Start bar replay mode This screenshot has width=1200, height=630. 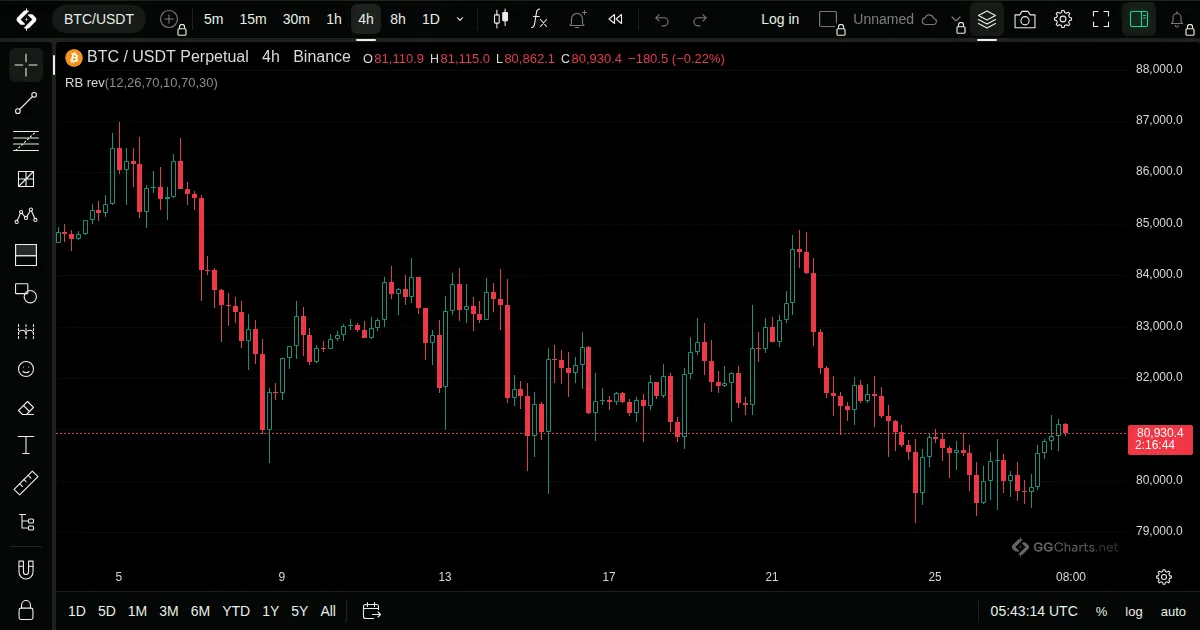tap(616, 19)
